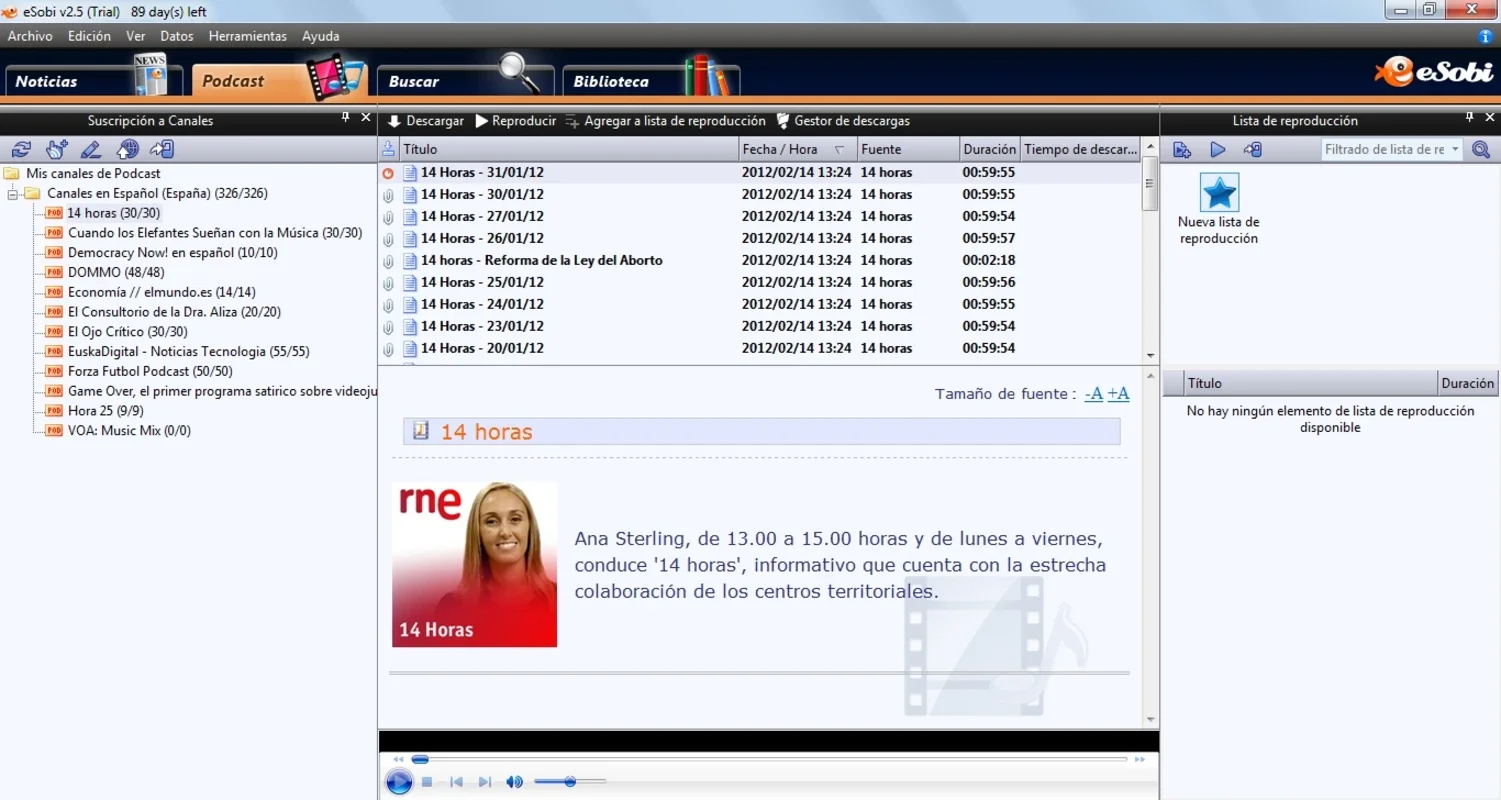
Task: Click the add channel subscription icon
Action: tap(56, 150)
